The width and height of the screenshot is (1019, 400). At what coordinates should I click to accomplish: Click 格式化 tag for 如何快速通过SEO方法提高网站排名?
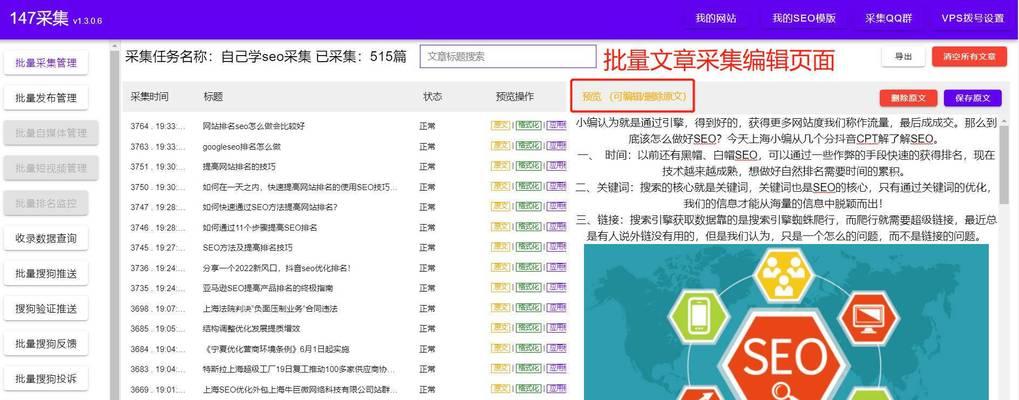tap(528, 206)
